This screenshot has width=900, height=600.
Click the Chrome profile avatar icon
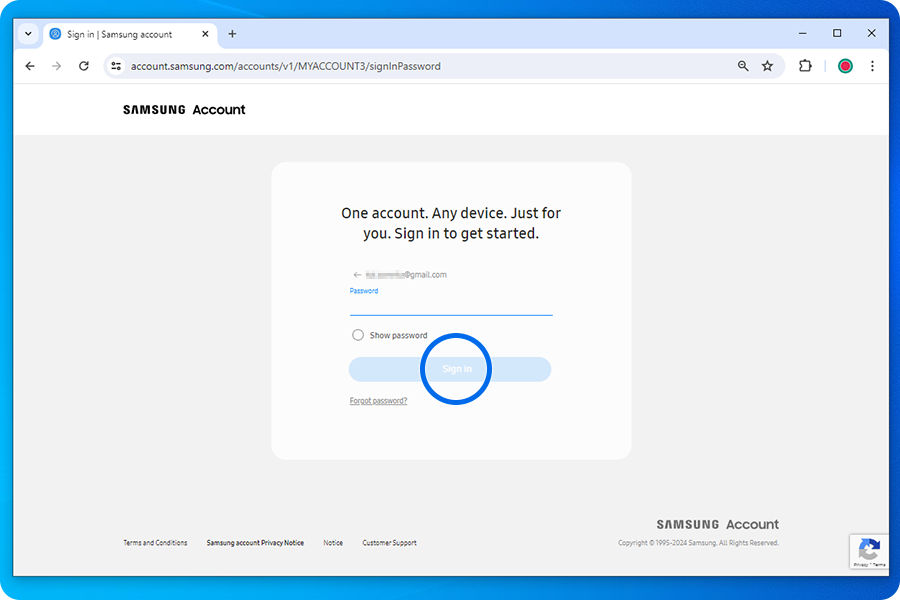click(x=845, y=65)
